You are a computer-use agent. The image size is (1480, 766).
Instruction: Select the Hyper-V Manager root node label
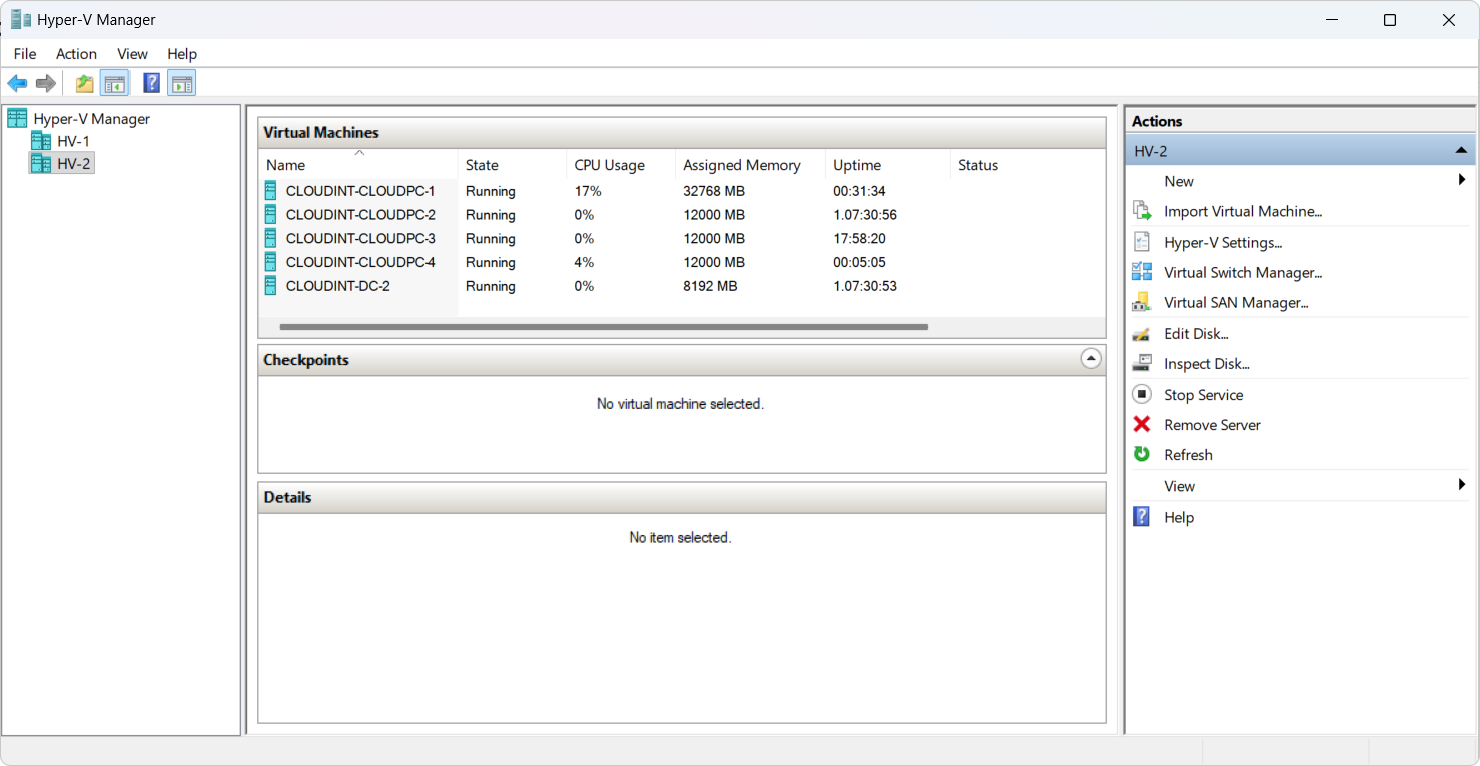pyautogui.click(x=92, y=118)
